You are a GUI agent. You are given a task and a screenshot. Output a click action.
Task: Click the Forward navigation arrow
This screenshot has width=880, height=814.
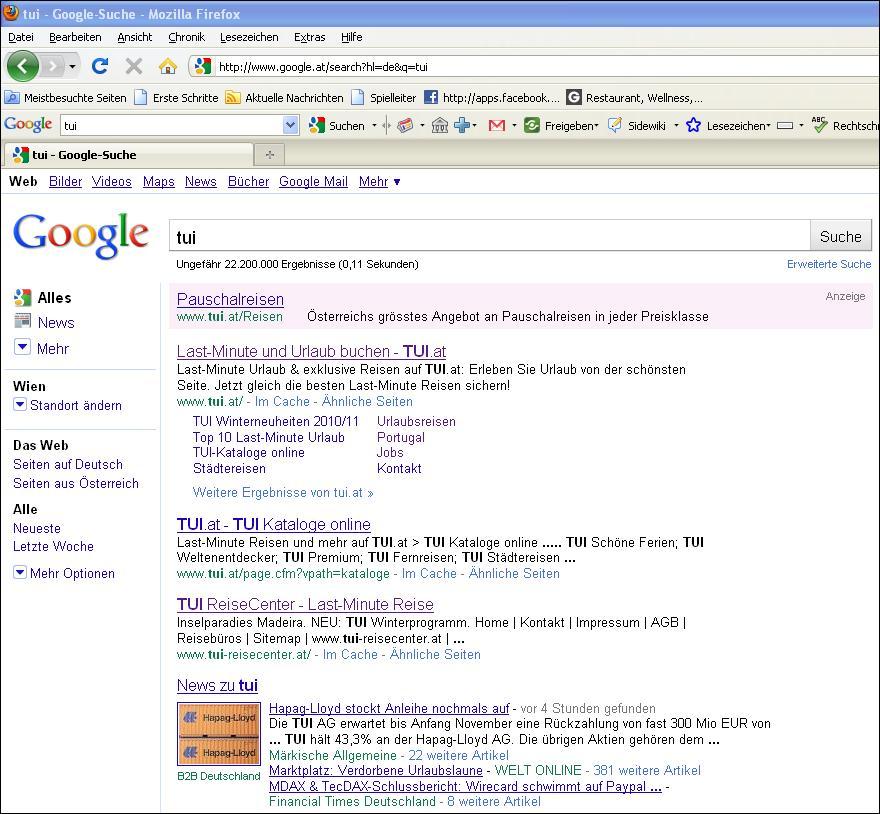coord(53,66)
